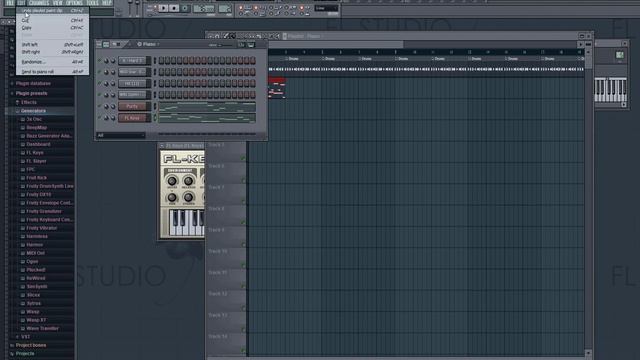
Task: Toggle mute LED on Purity channel
Action: pyautogui.click(x=99, y=106)
